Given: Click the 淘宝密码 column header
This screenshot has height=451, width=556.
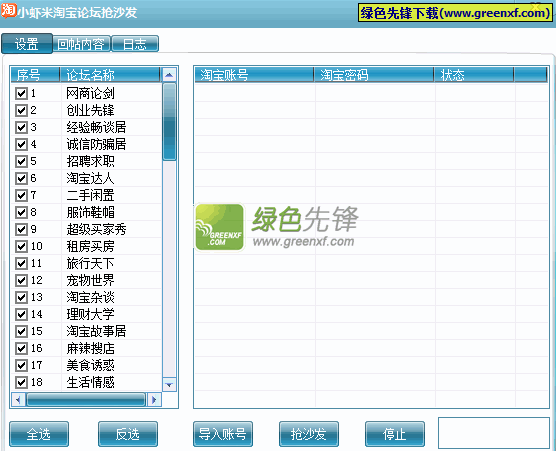Looking at the screenshot, I should (374, 75).
